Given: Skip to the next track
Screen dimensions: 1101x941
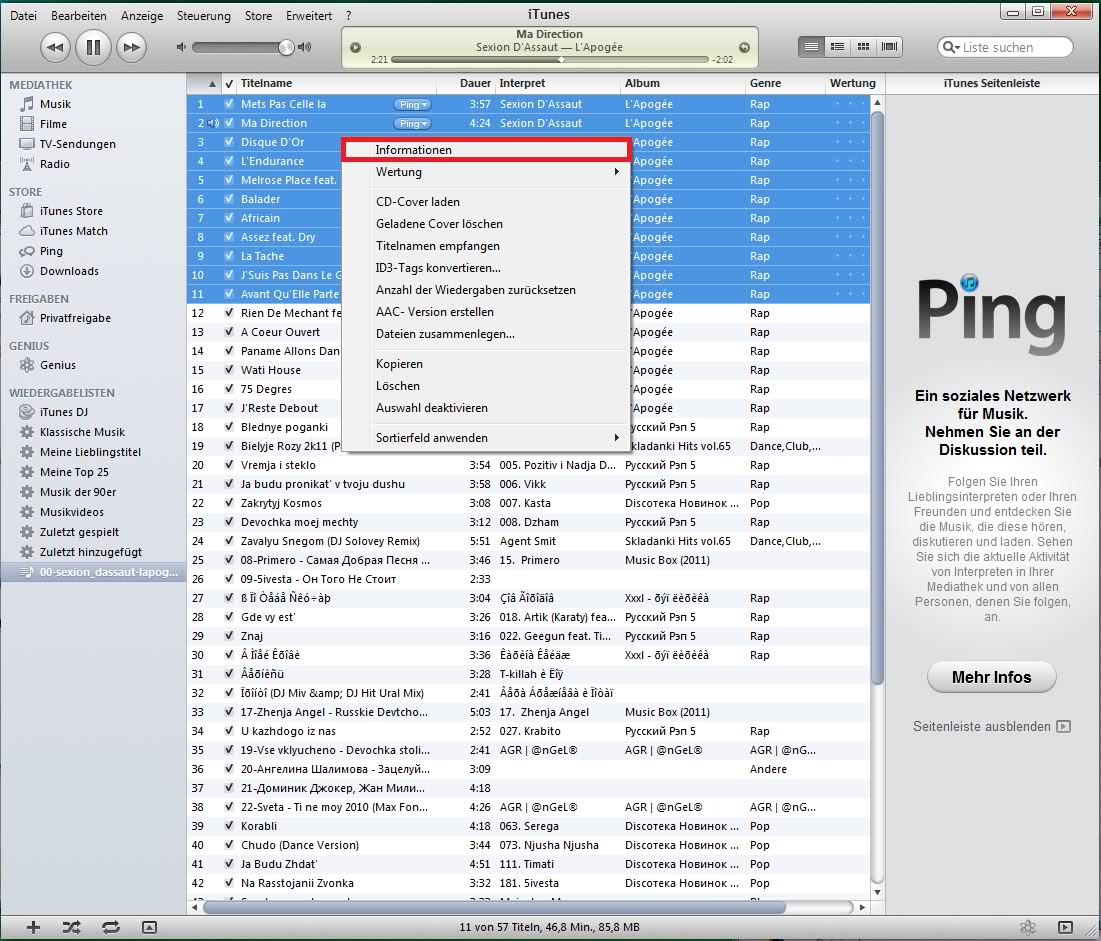Looking at the screenshot, I should (131, 46).
